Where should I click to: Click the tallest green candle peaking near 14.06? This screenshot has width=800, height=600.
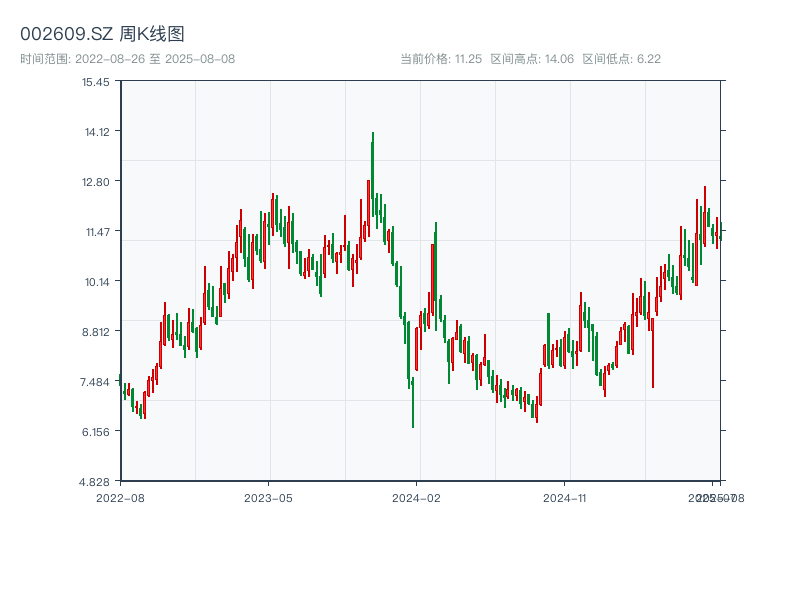(x=372, y=173)
